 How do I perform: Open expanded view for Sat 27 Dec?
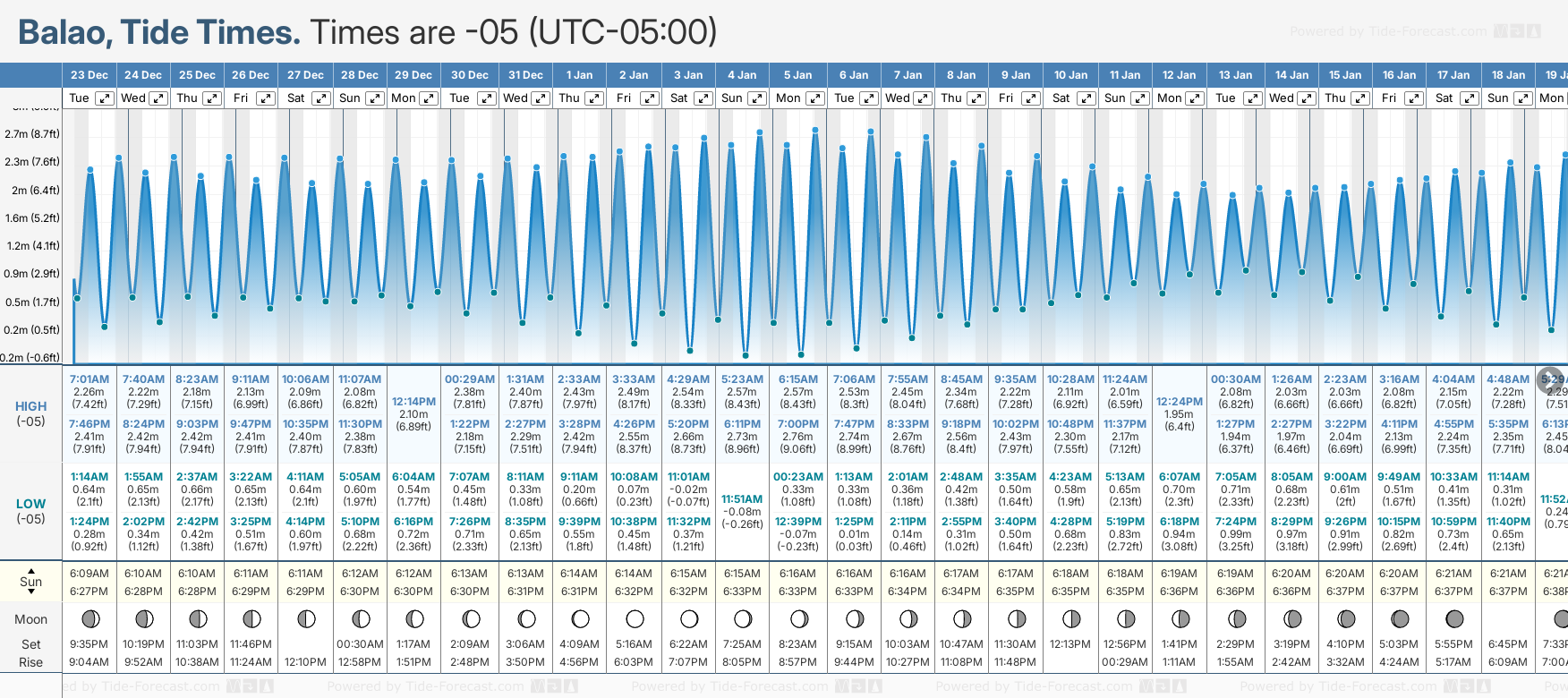pyautogui.click(x=320, y=98)
